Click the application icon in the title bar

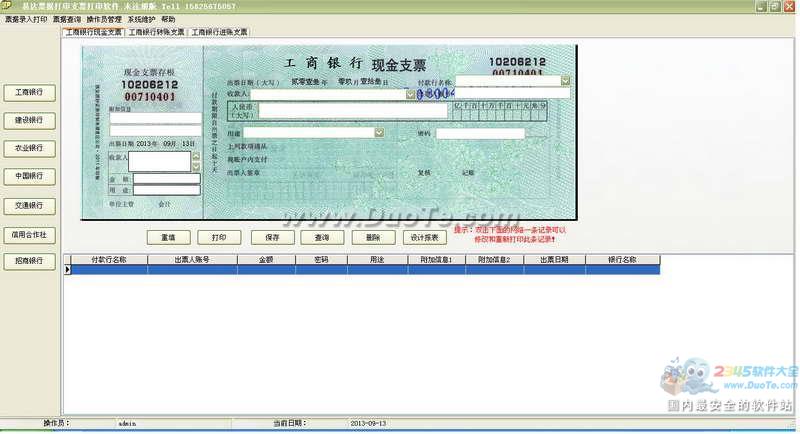[x=7, y=6]
